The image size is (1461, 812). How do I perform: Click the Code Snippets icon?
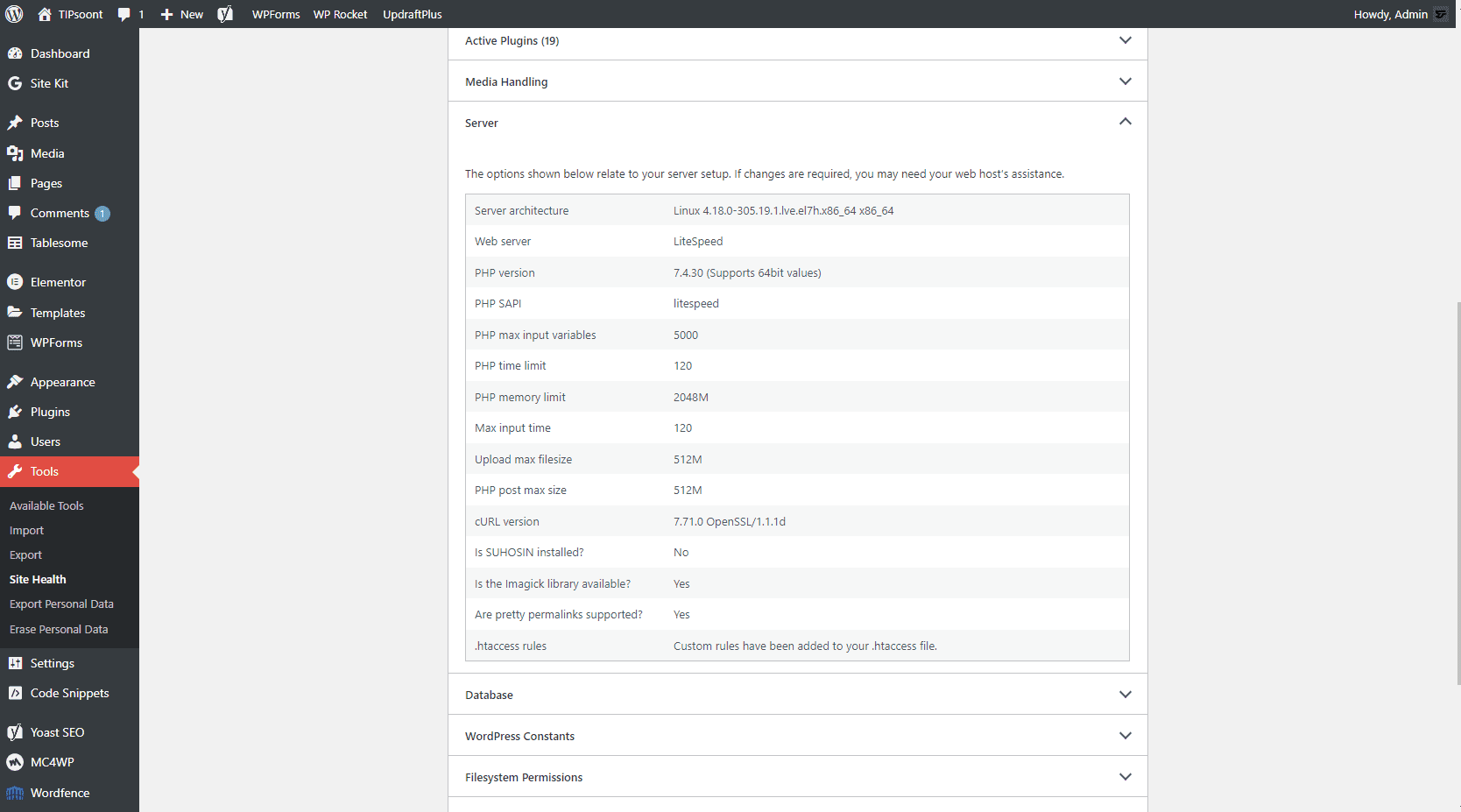click(15, 693)
